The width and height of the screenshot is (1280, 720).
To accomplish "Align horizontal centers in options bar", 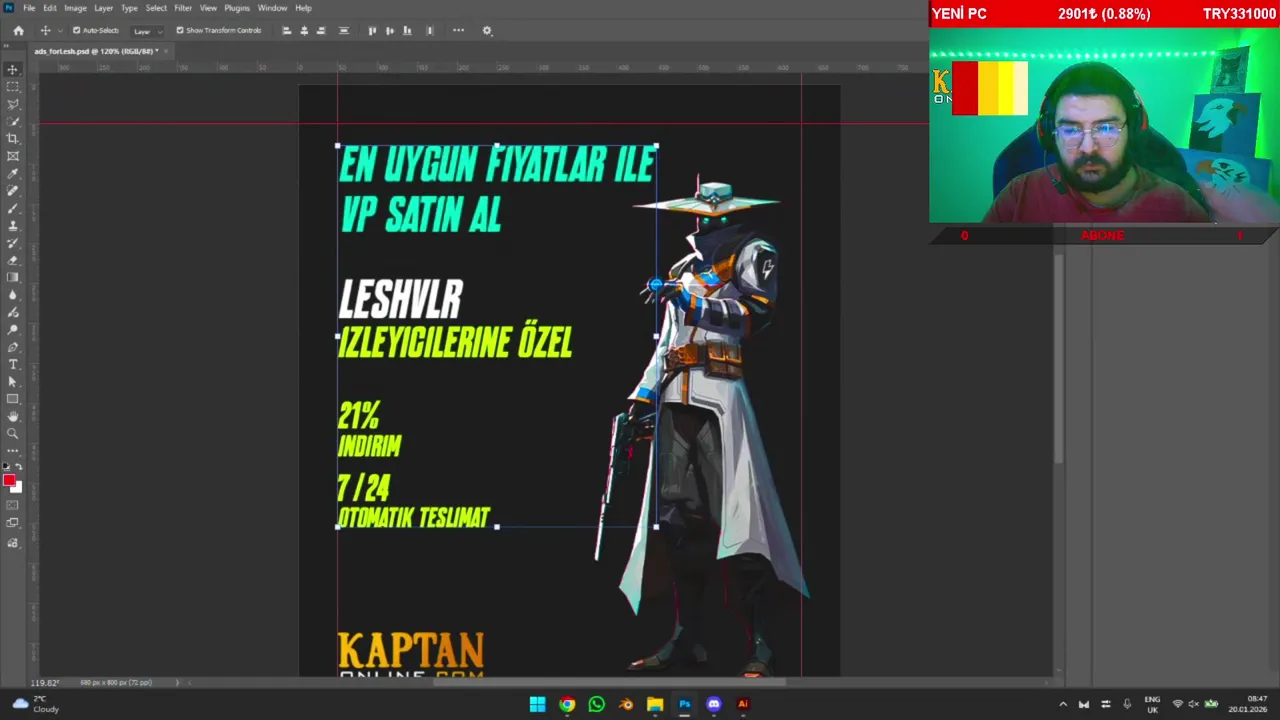I will (x=304, y=30).
